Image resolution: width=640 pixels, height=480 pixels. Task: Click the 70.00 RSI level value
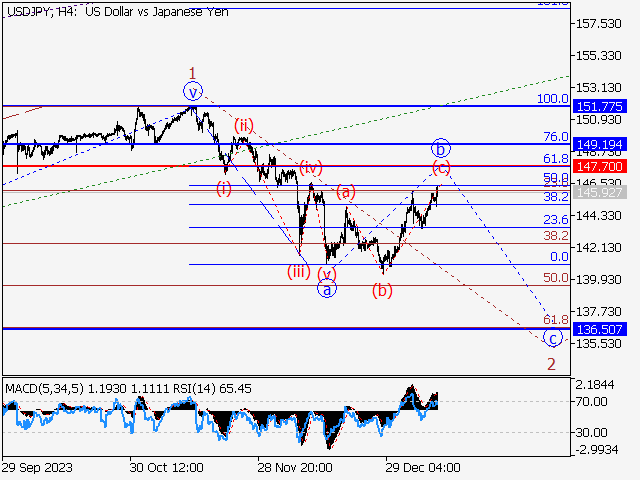tap(591, 402)
